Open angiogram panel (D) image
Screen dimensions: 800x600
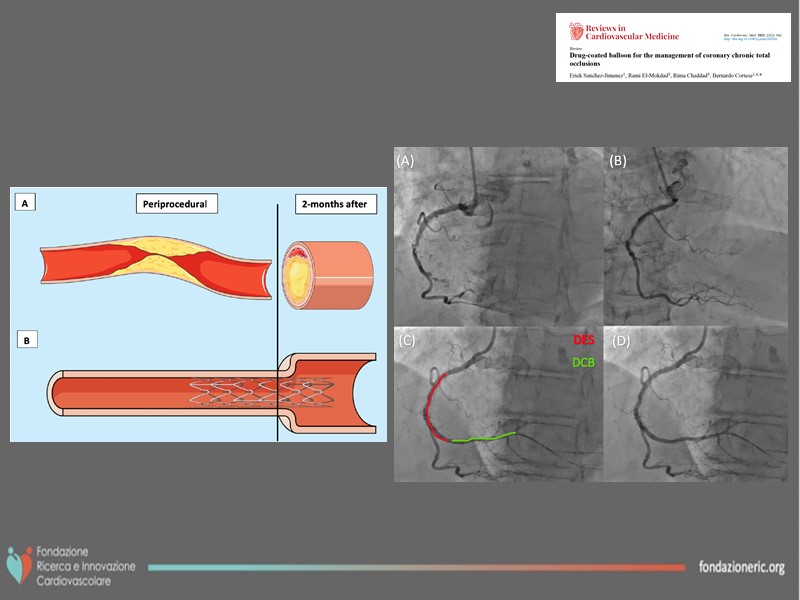point(696,402)
